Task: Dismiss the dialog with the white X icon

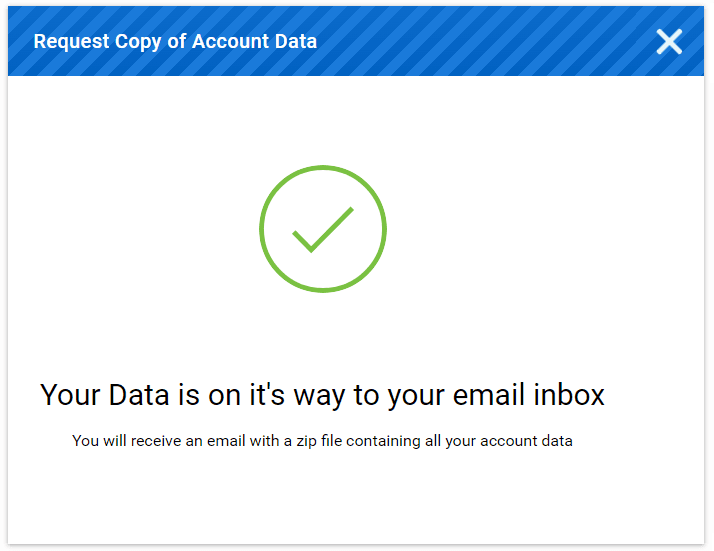Action: pos(669,41)
